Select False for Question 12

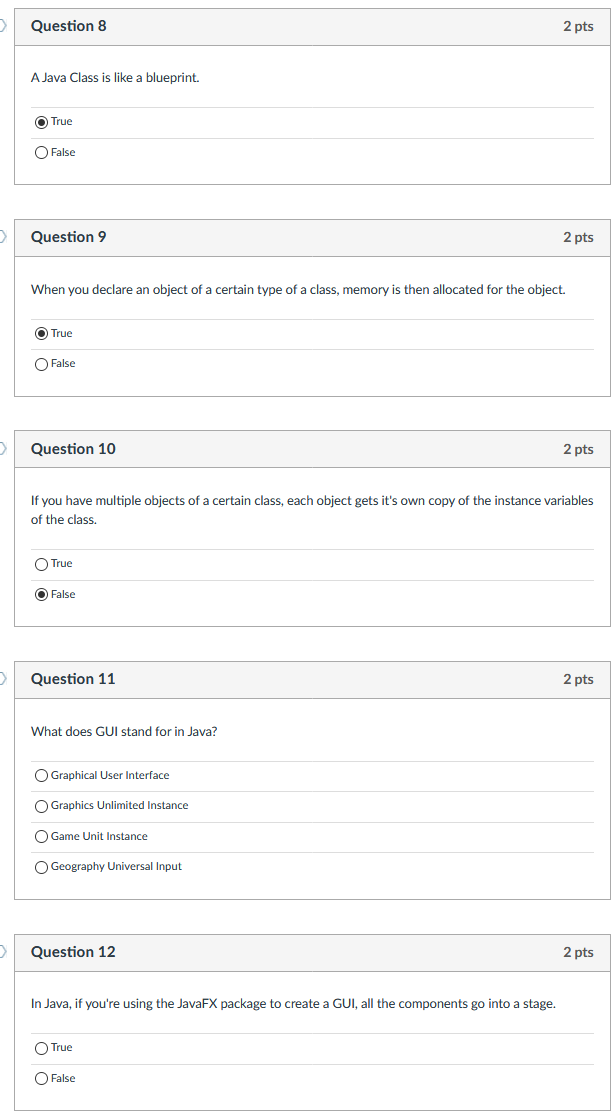pyautogui.click(x=41, y=1078)
